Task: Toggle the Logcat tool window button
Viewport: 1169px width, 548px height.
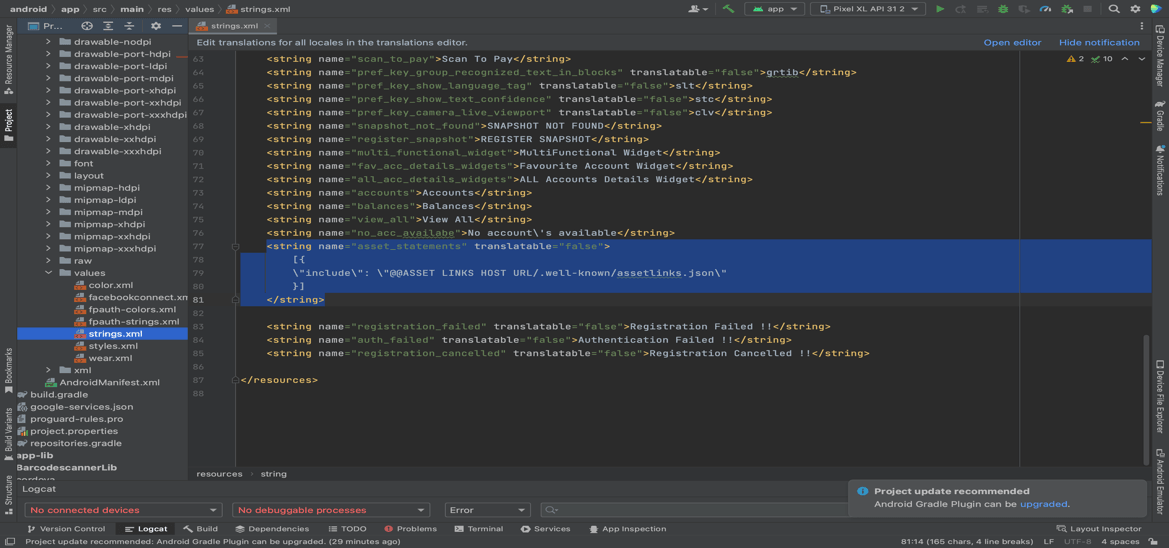Action: pyautogui.click(x=146, y=529)
